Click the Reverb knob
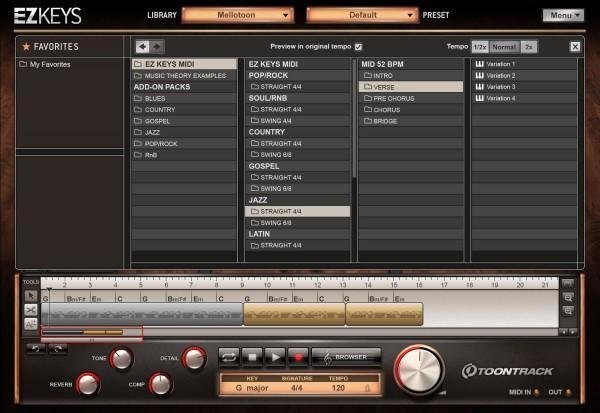This screenshot has height=413, width=600. pos(88,384)
